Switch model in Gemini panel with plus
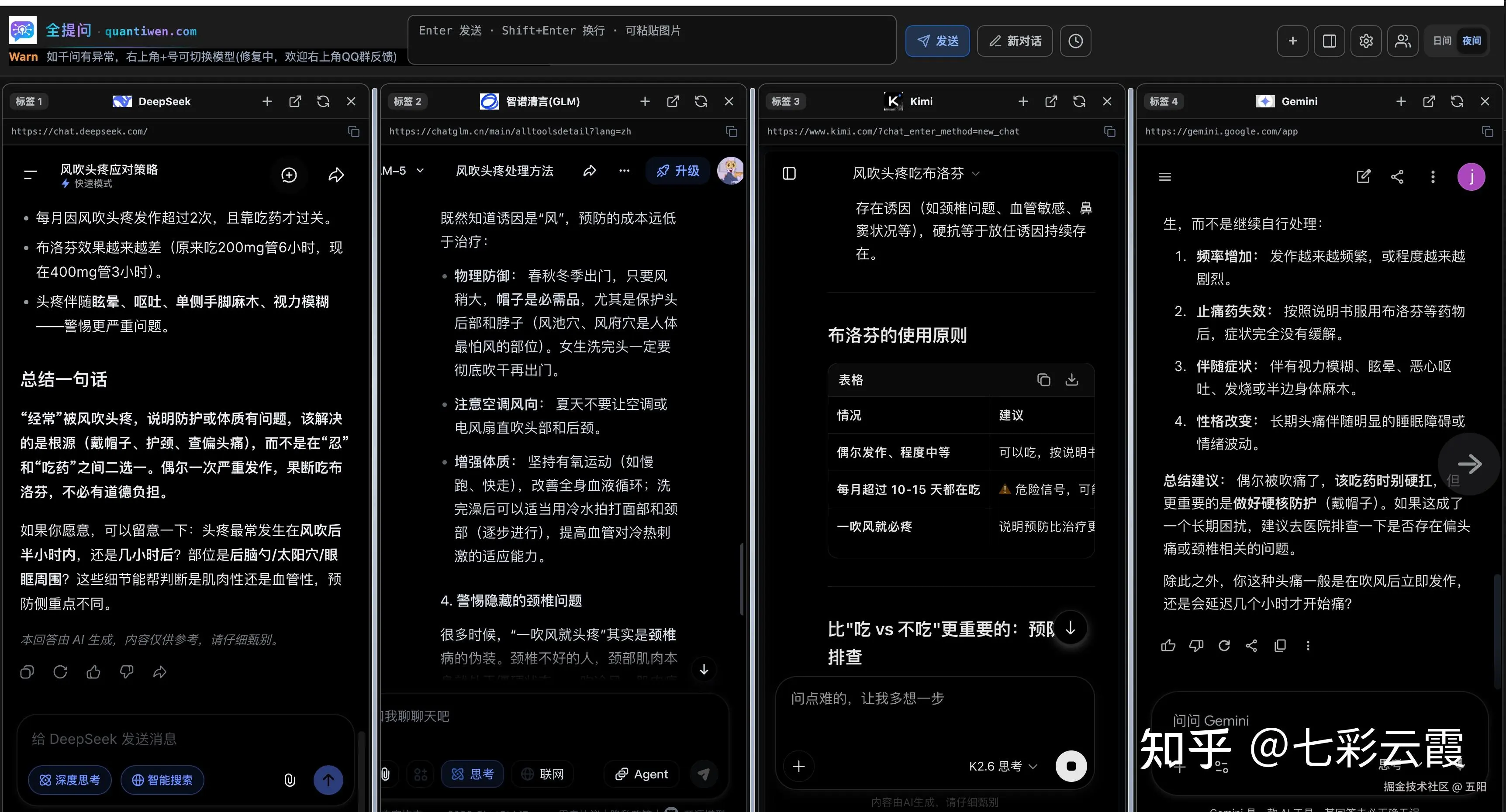Viewport: 1506px width, 812px height. (x=1401, y=101)
